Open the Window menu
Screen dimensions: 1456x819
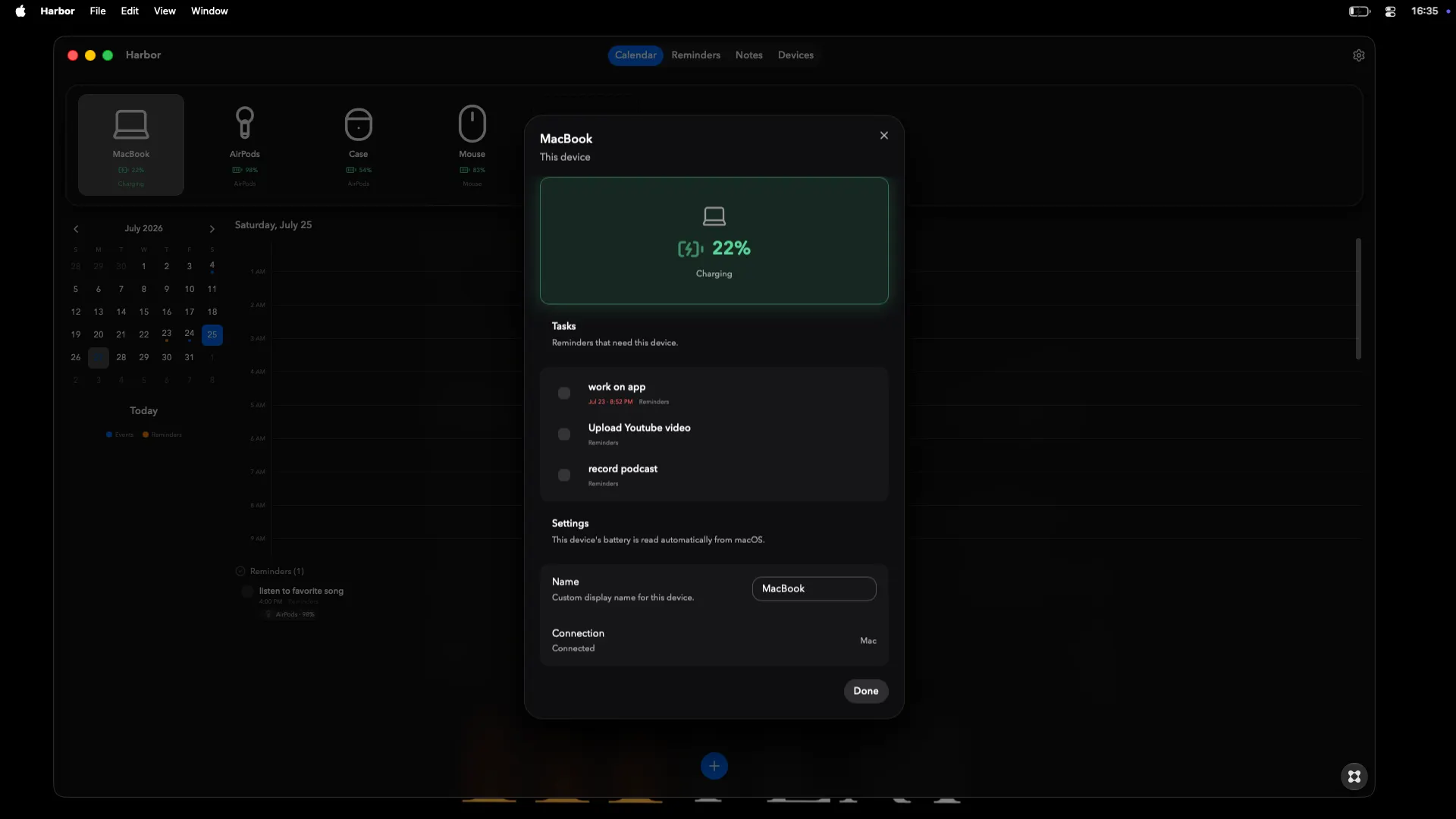coord(209,11)
